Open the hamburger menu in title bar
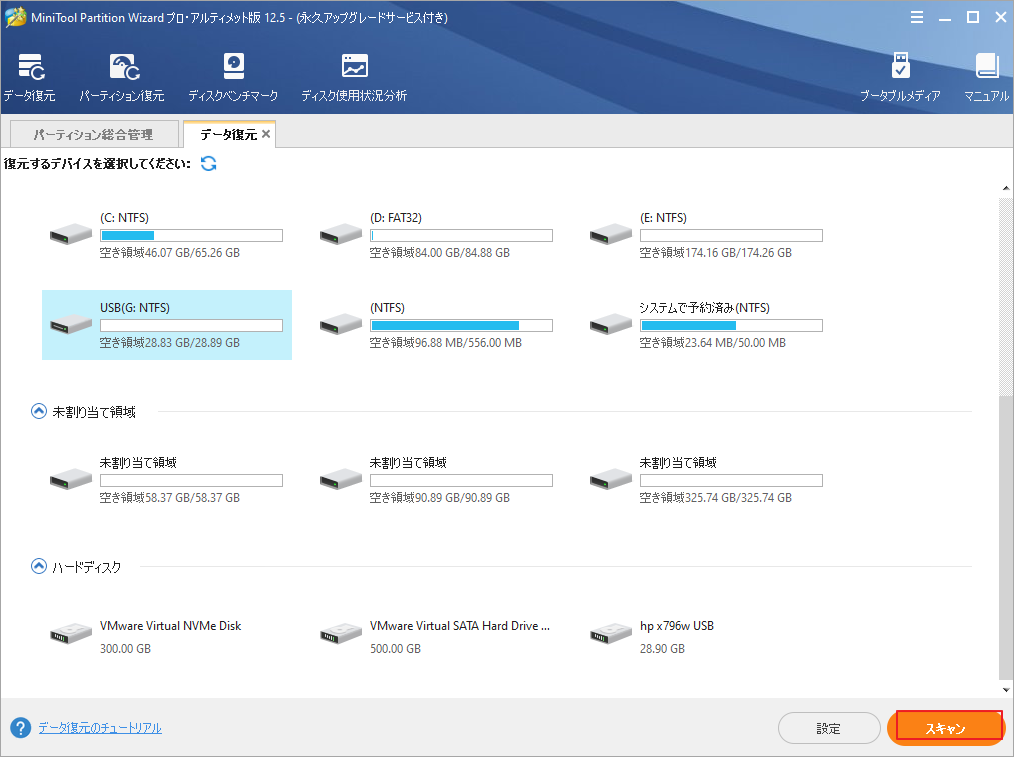Image resolution: width=1014 pixels, height=757 pixels. point(917,17)
